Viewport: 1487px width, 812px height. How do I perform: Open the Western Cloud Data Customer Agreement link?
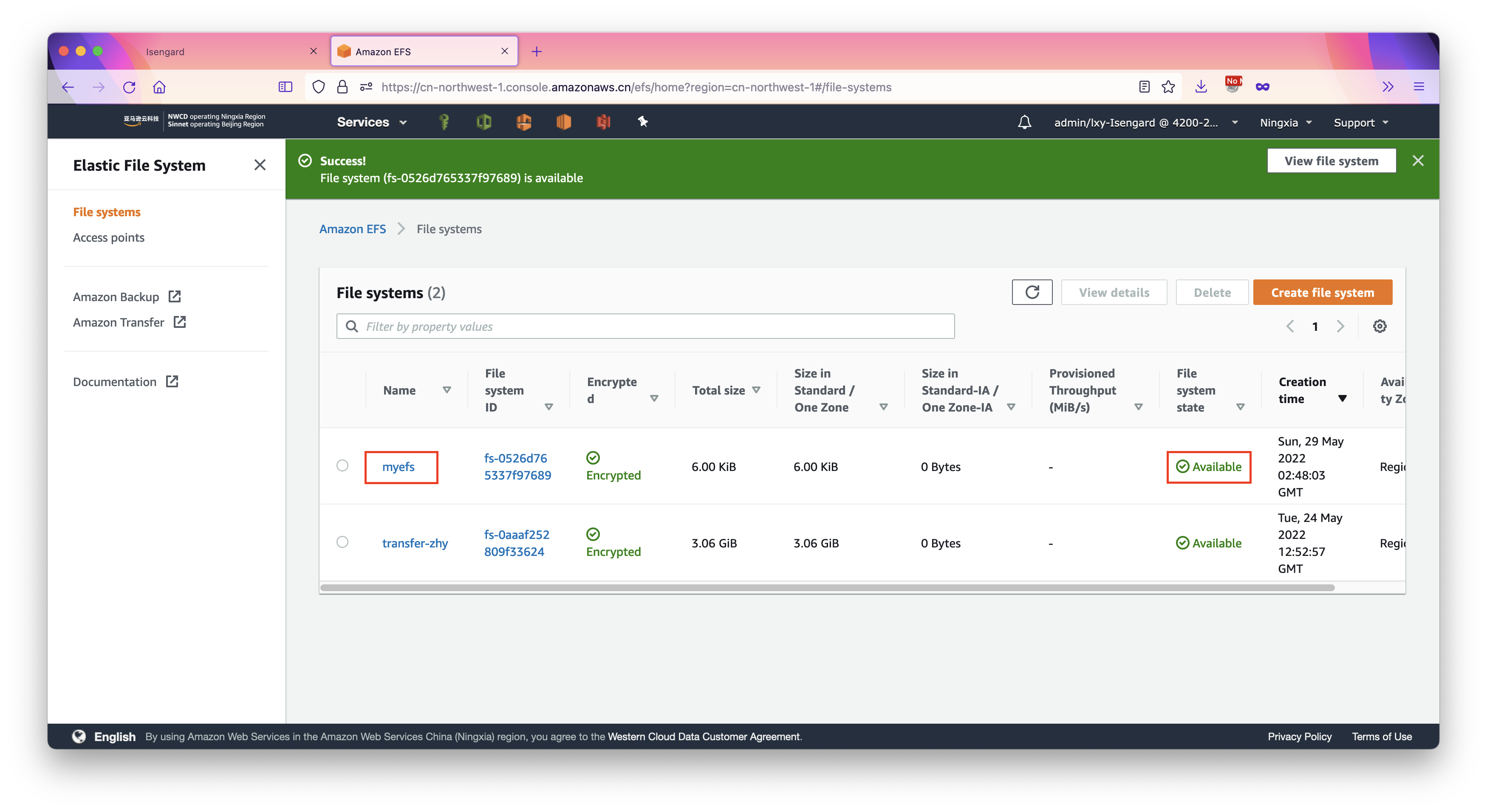704,736
